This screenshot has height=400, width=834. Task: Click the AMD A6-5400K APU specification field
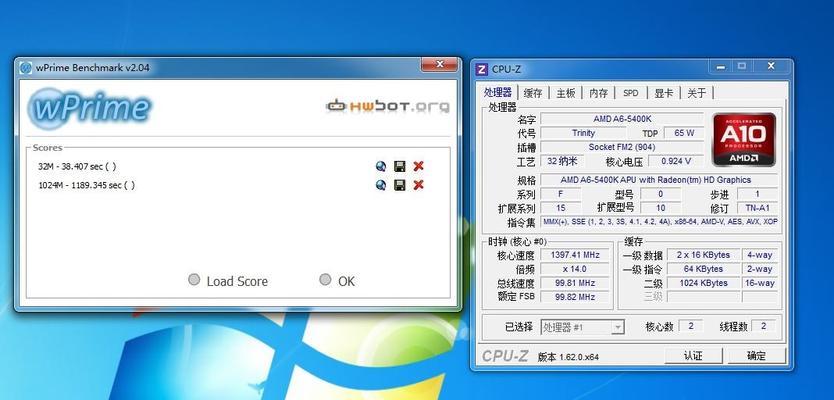[659, 180]
